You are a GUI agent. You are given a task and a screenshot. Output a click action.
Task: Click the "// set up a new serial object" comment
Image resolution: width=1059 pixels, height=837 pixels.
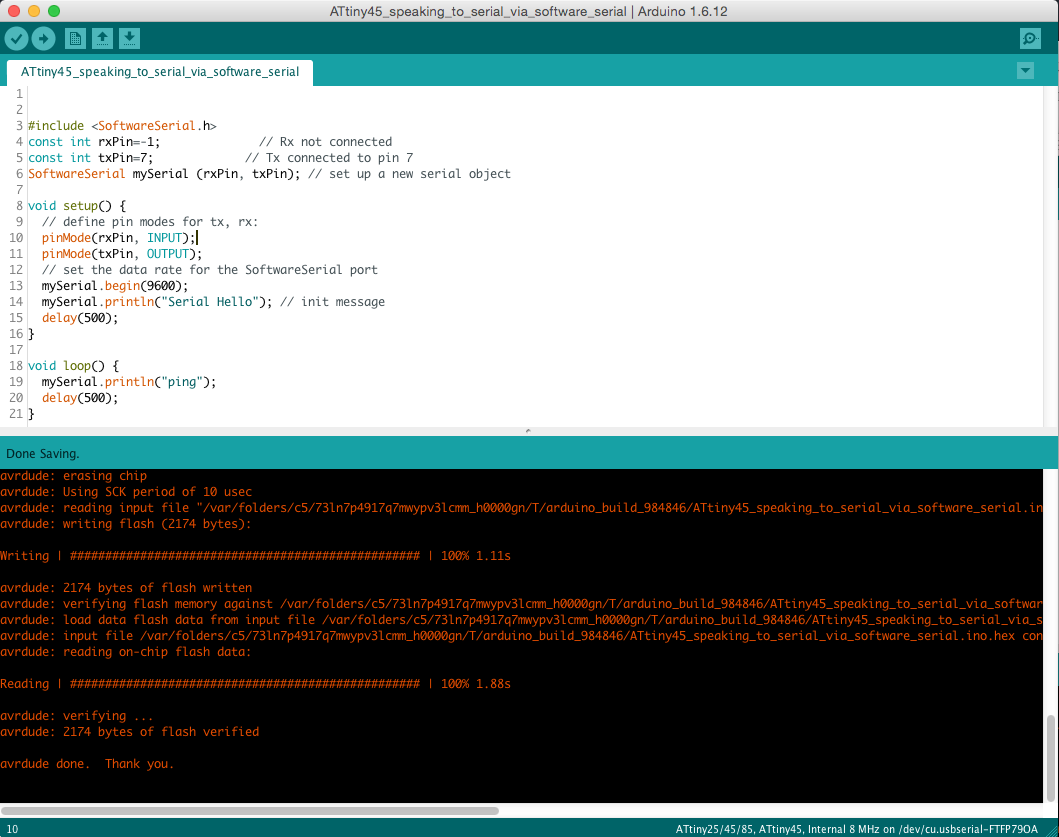(x=409, y=174)
